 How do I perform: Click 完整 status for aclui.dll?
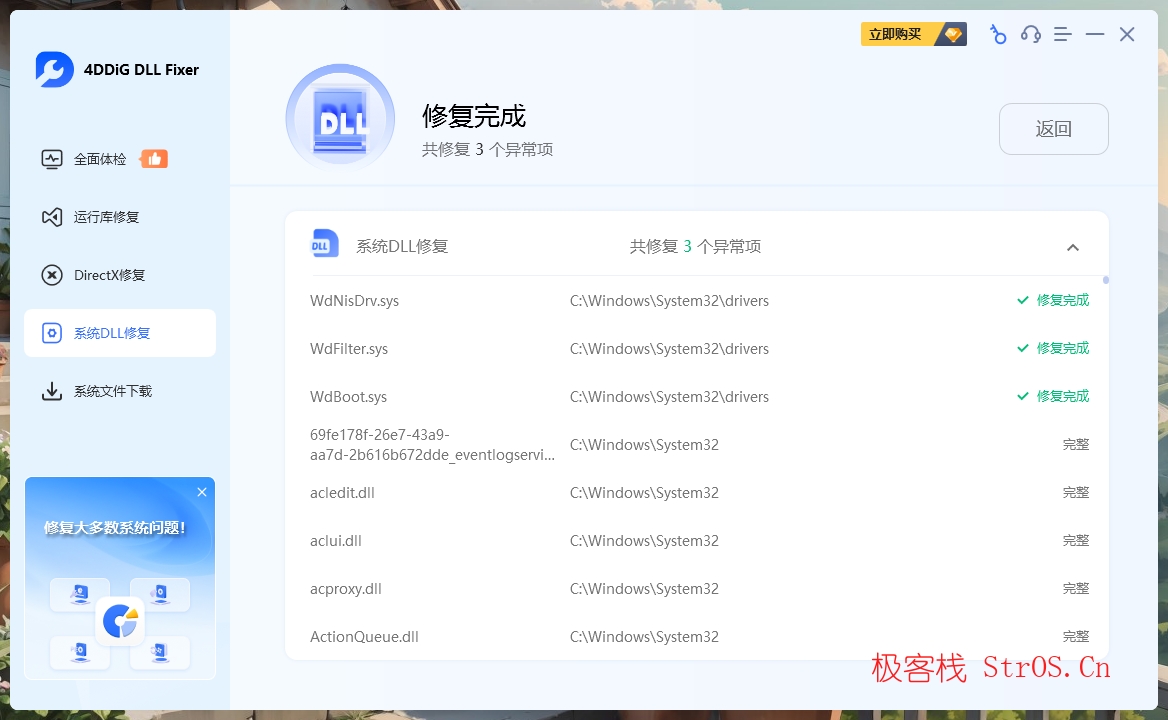1076,541
